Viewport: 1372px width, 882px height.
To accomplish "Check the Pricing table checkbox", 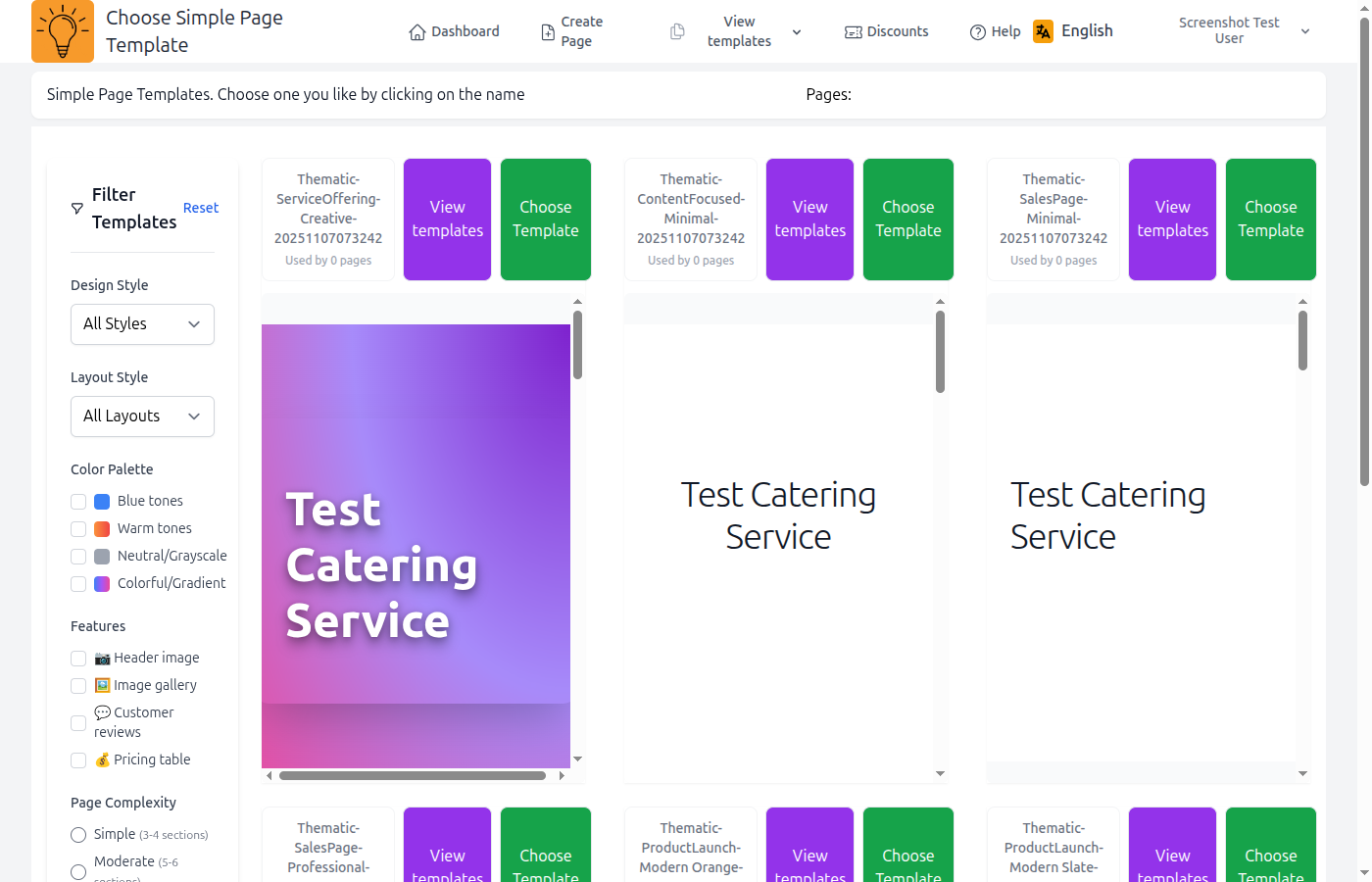I will (78, 760).
